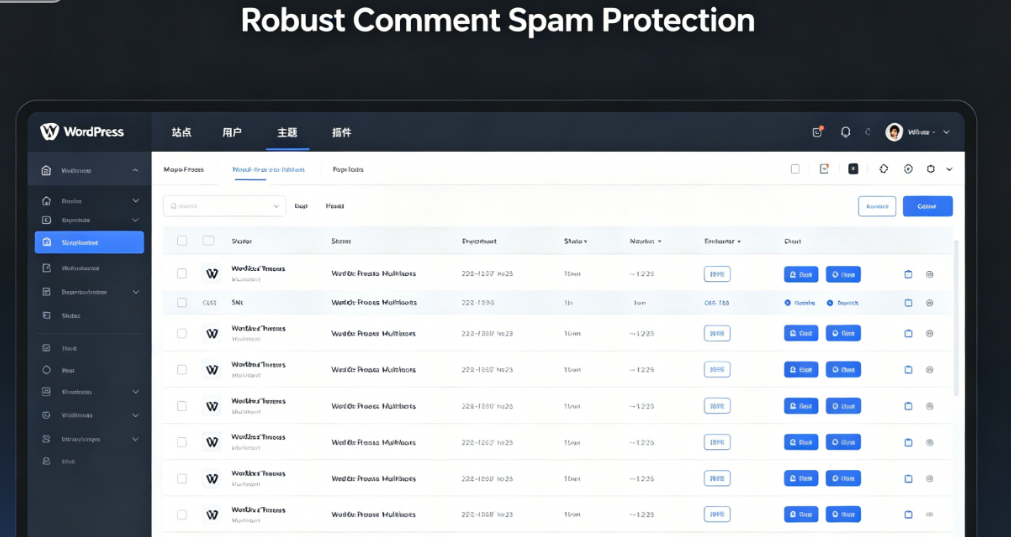Open the dropdown arrow in the search filter box

pyautogui.click(x=277, y=206)
